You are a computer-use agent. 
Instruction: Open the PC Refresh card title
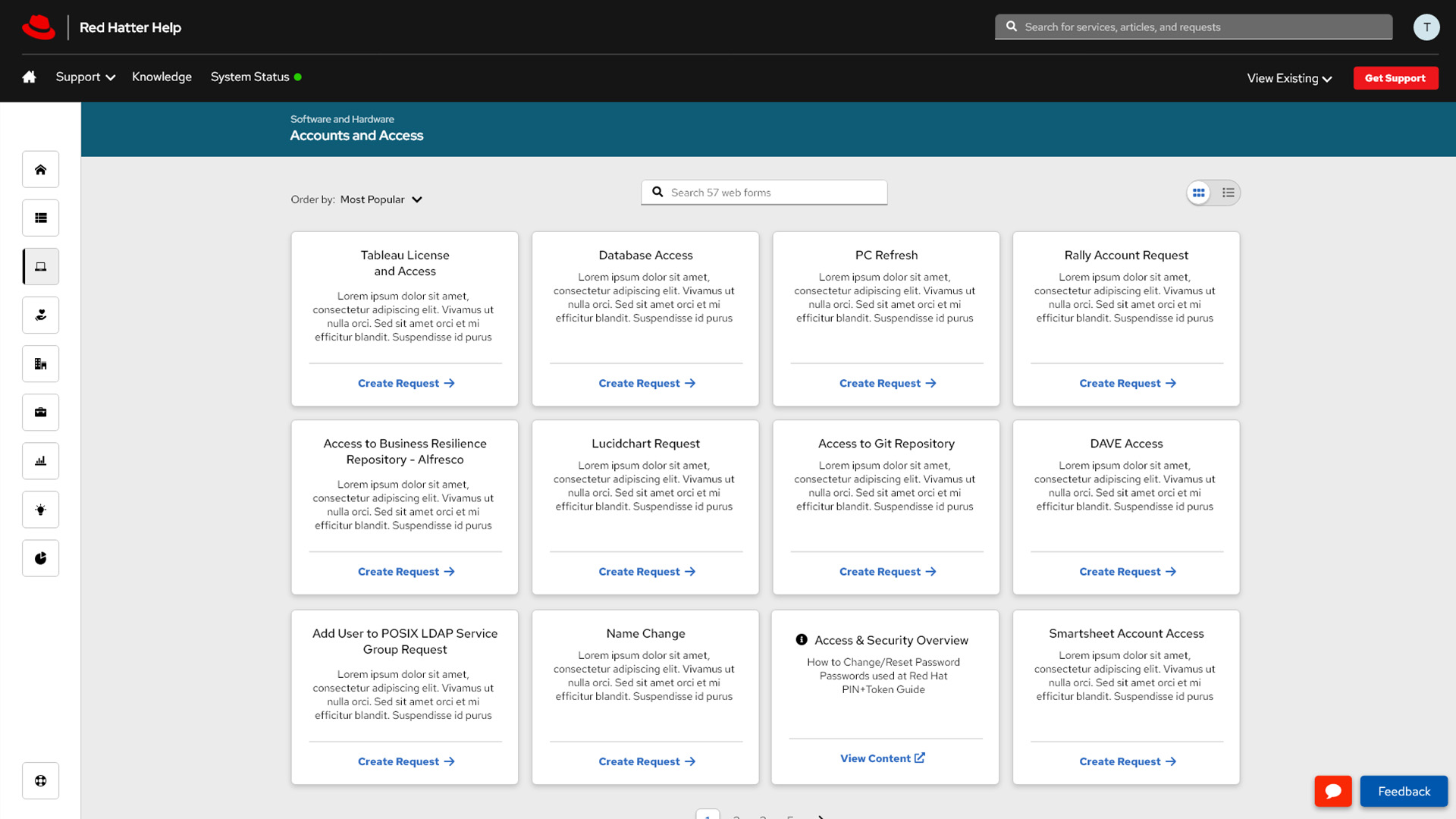point(886,256)
